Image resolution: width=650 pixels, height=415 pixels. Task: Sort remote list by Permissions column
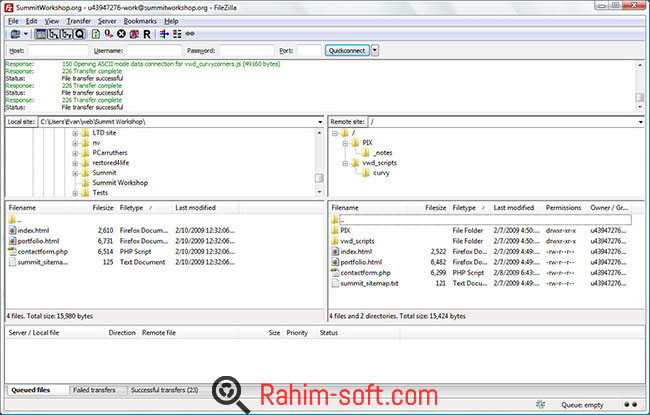coord(563,208)
